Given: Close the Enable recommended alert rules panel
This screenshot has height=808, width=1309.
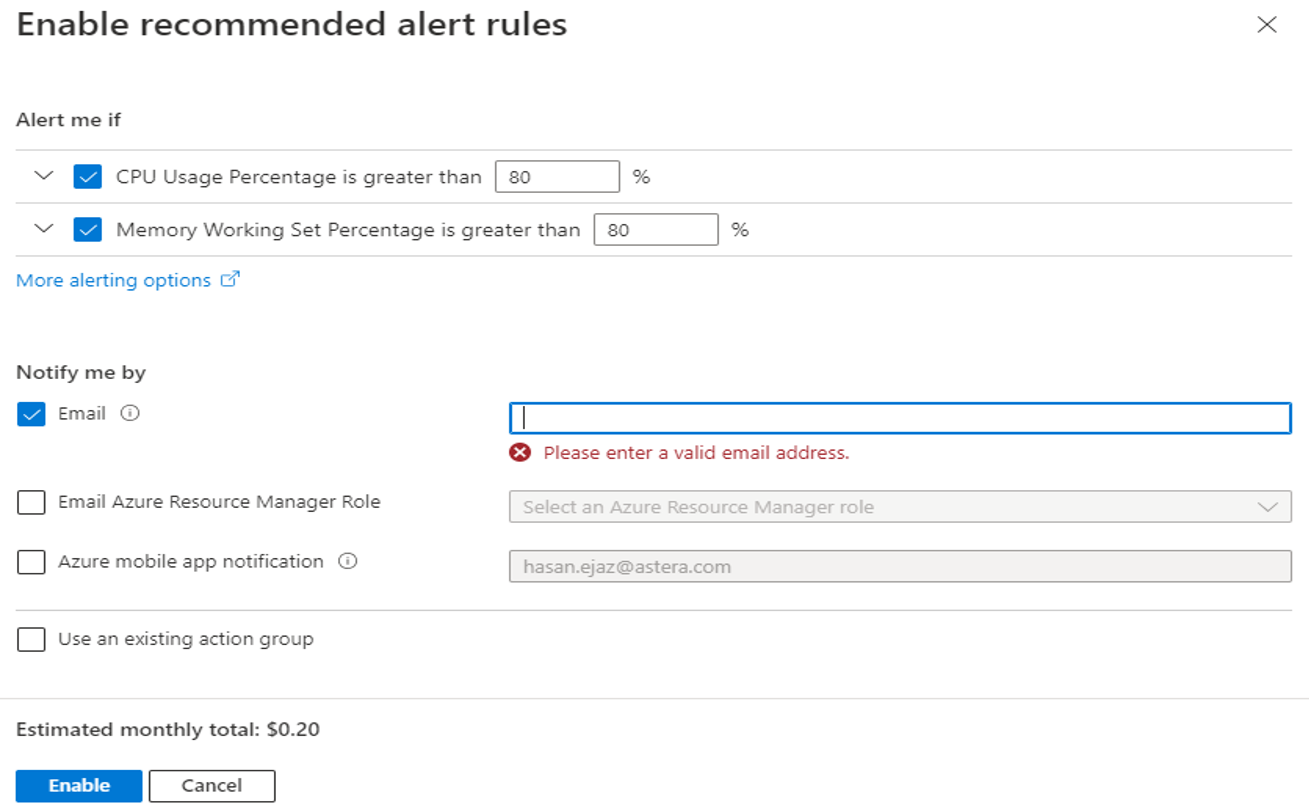Looking at the screenshot, I should pyautogui.click(x=1266, y=25).
